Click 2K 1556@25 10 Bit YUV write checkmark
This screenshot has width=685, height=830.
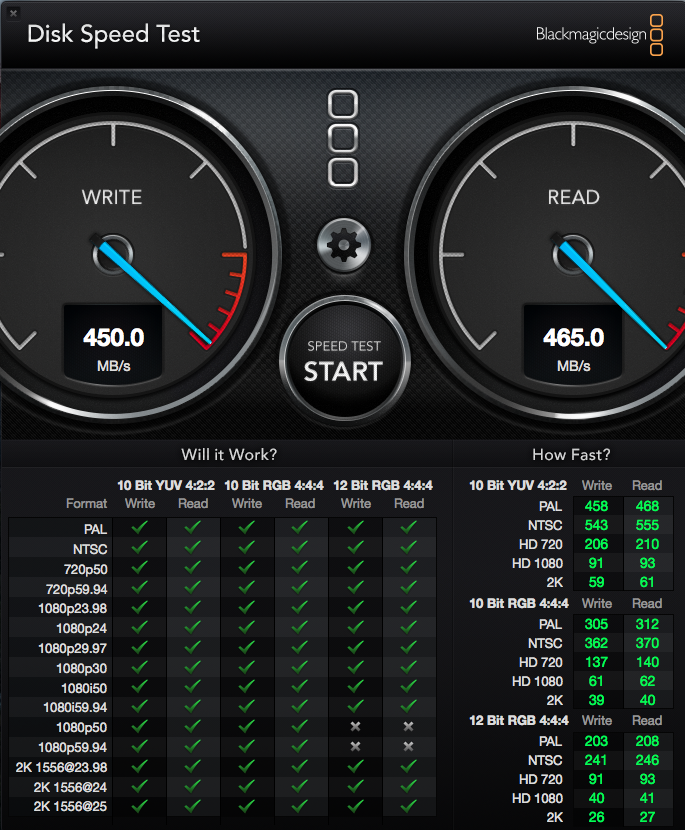coord(140,806)
